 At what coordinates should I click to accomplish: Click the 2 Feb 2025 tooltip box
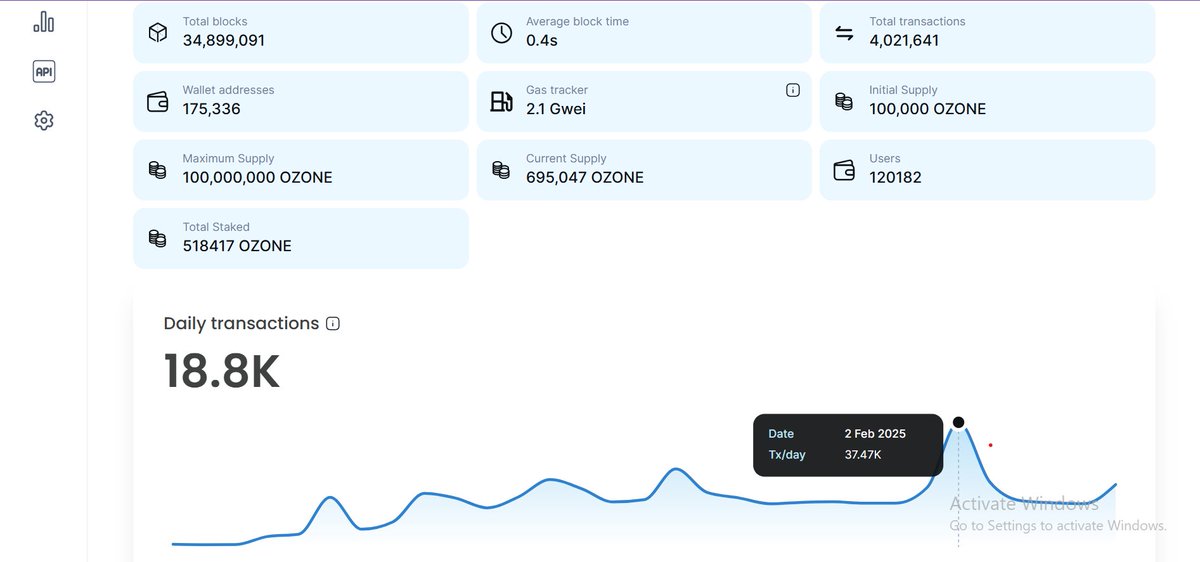848,445
